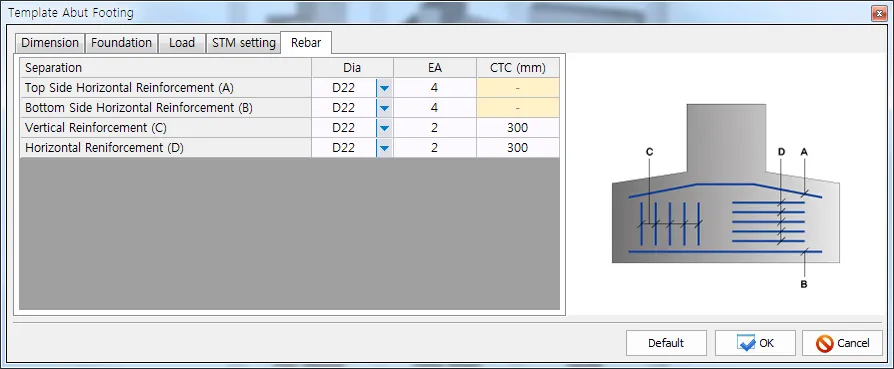The image size is (894, 369).
Task: Switch to the Dimension tab
Action: click(x=50, y=43)
